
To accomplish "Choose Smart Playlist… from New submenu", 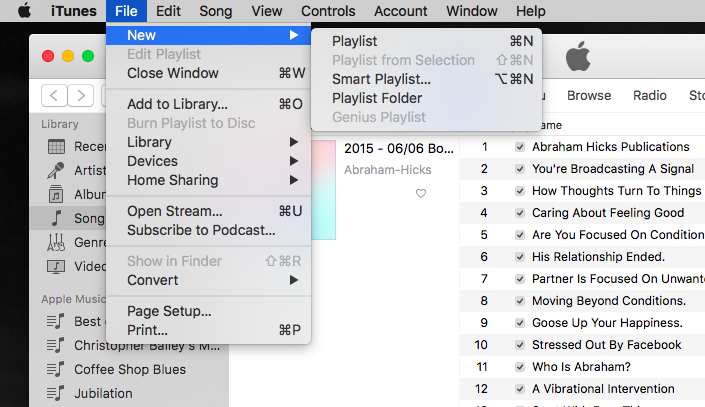I will point(426,79).
